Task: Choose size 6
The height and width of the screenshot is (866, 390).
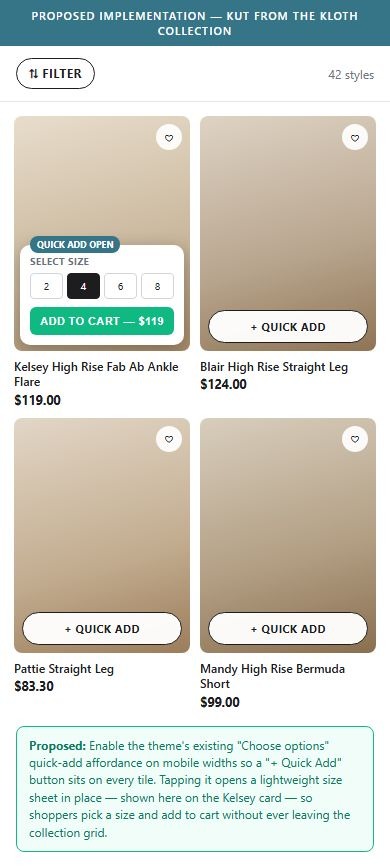Action: [x=120, y=286]
